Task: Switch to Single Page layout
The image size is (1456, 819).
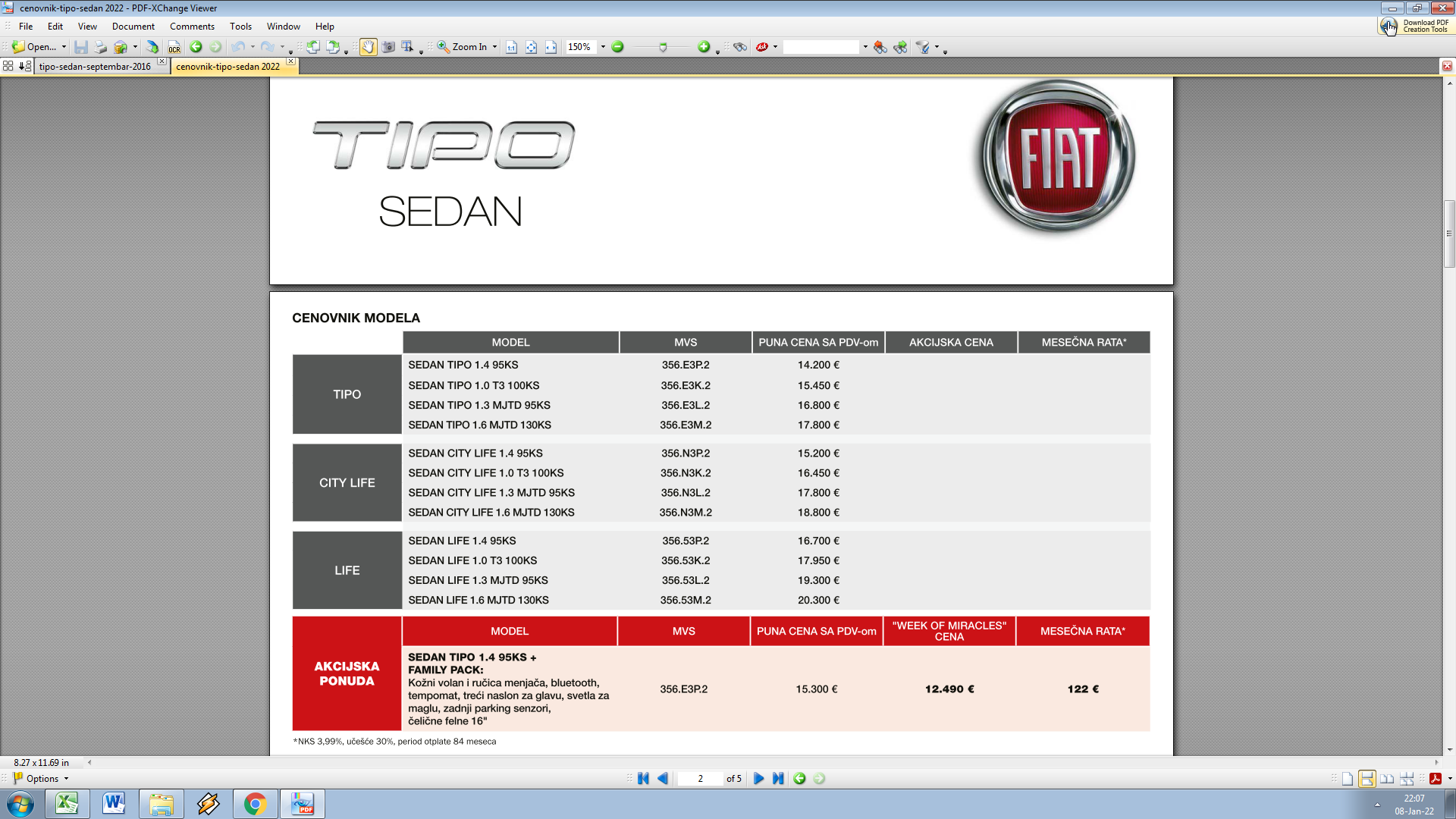Action: [x=1348, y=779]
